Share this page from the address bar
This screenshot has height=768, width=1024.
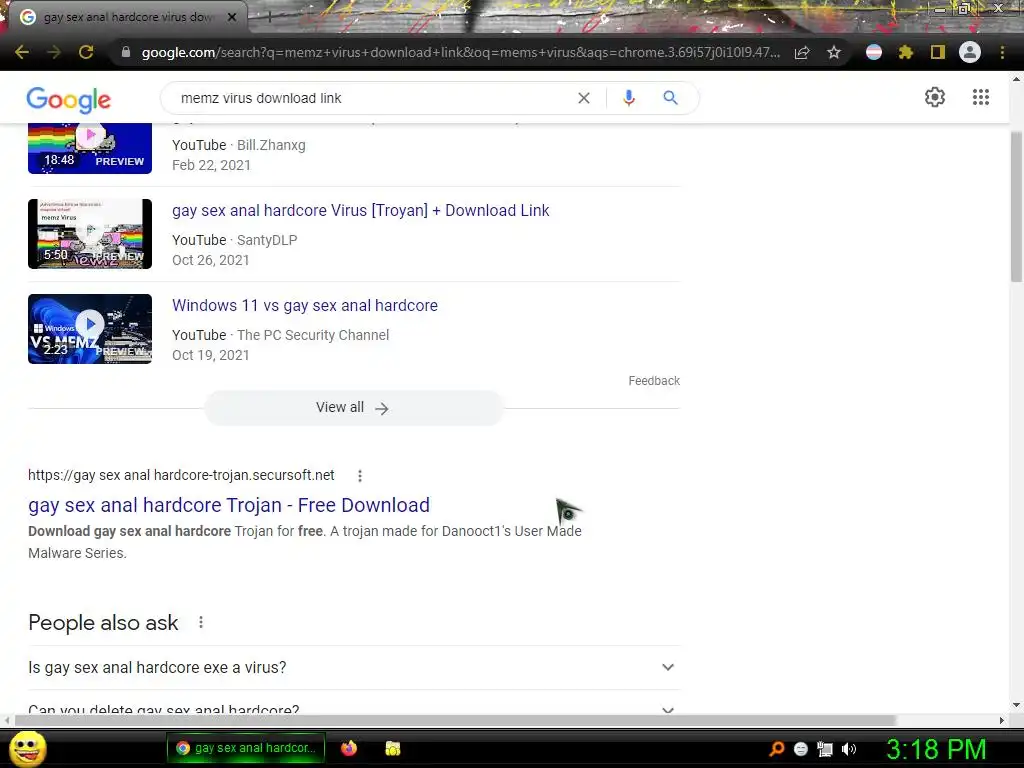802,52
